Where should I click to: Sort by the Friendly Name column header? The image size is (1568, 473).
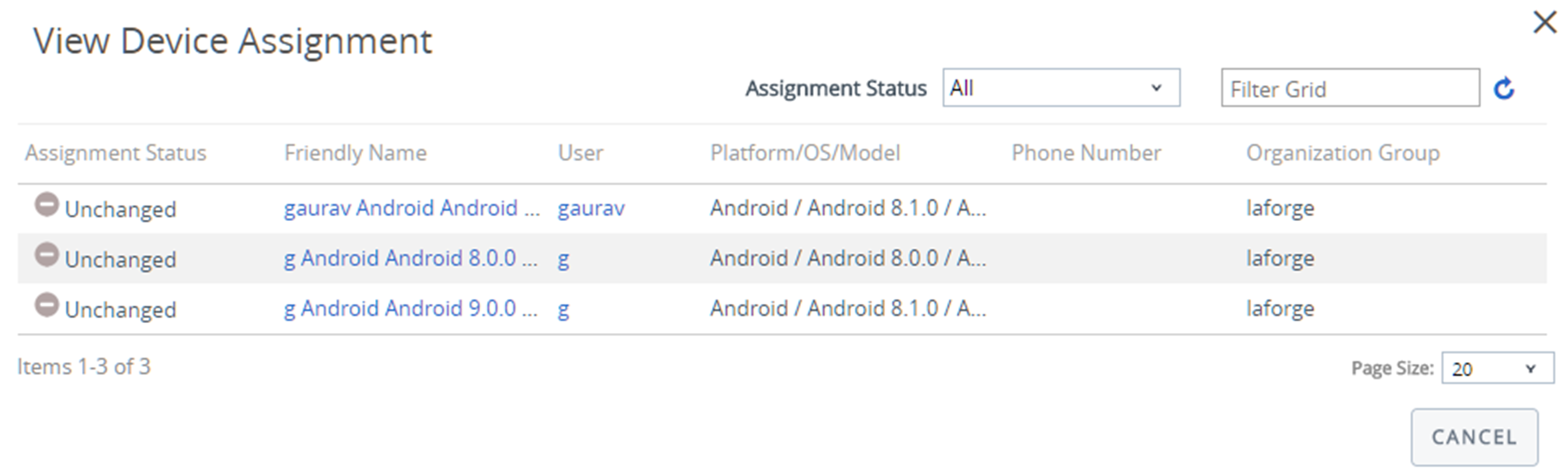(x=355, y=153)
